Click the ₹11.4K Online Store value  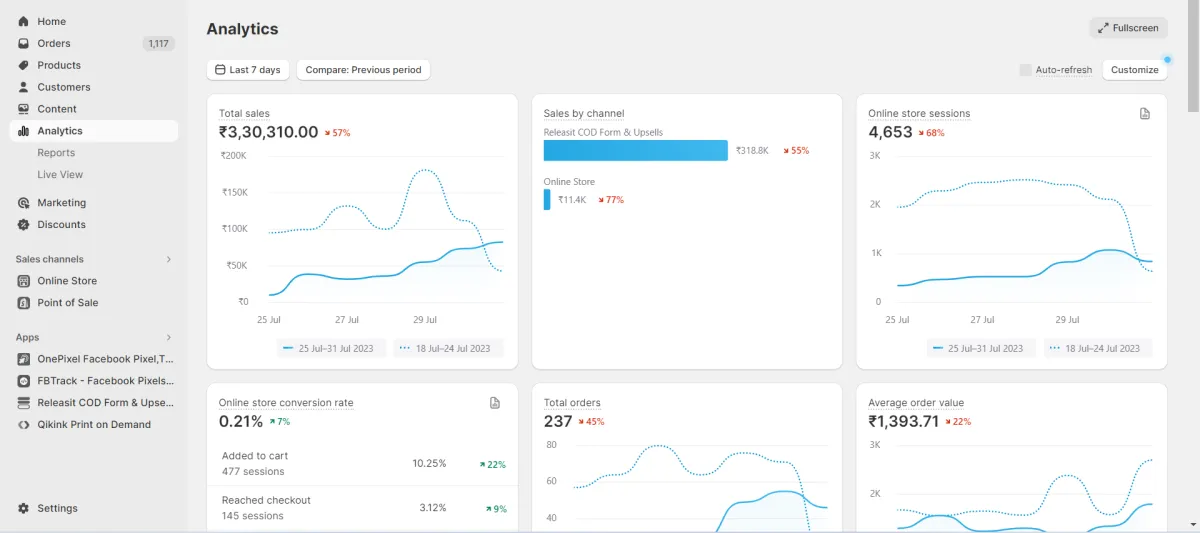click(572, 200)
